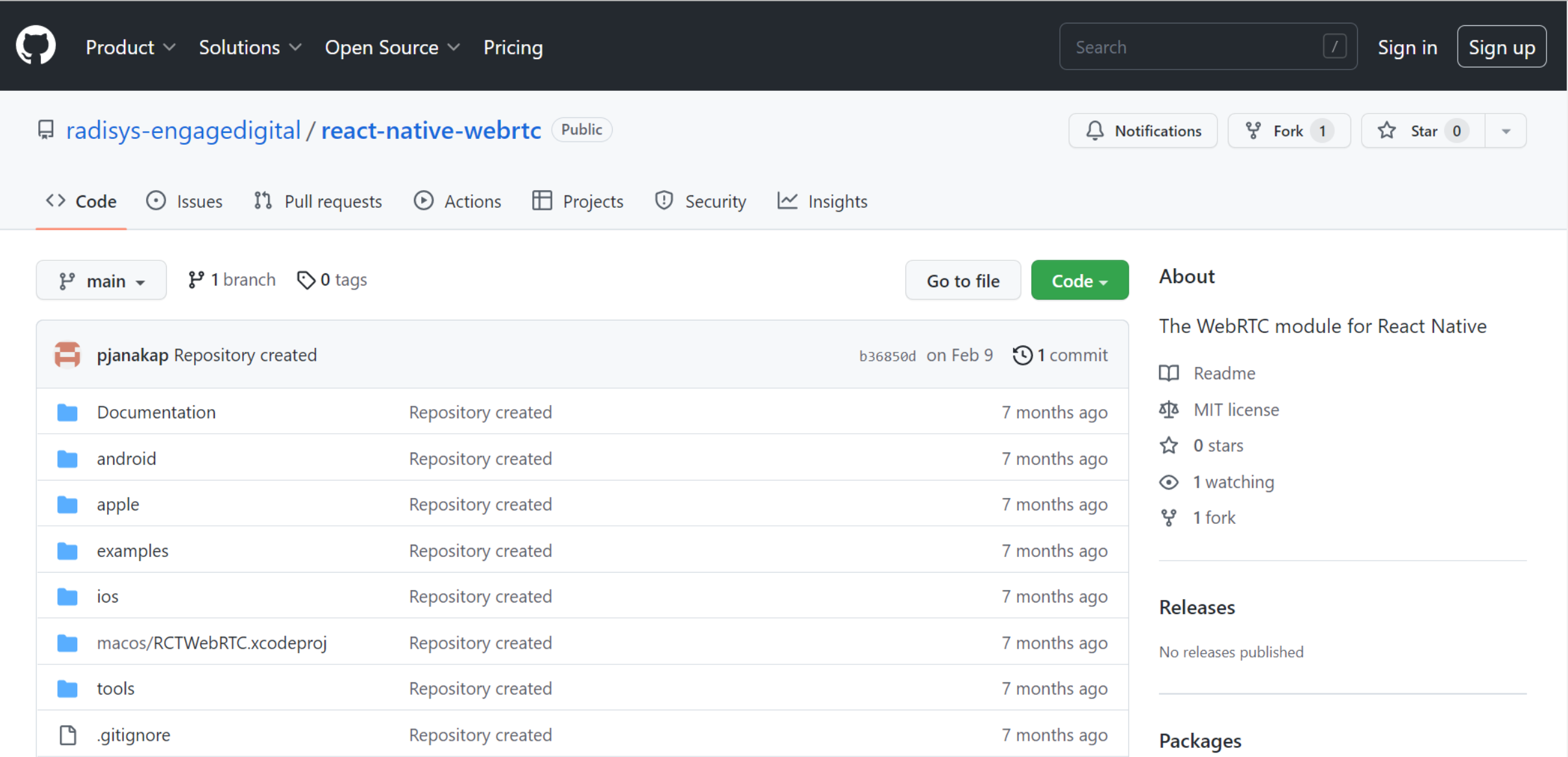Focus the Search input field
This screenshot has width=1568, height=757.
[1194, 47]
